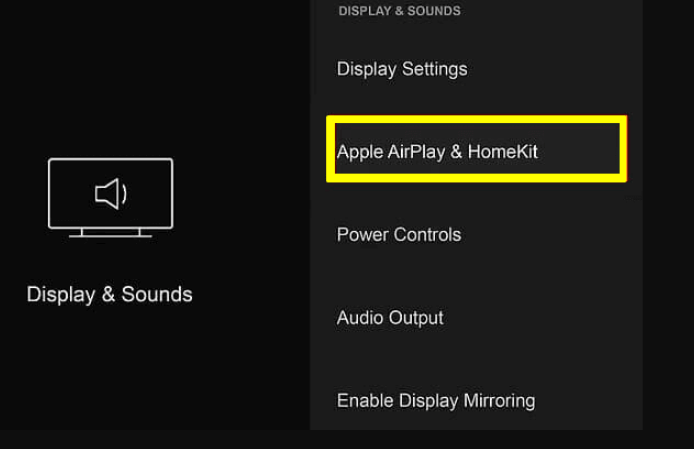Image resolution: width=694 pixels, height=449 pixels.
Task: Click the TV icon's stand base
Action: pyautogui.click(x=110, y=235)
